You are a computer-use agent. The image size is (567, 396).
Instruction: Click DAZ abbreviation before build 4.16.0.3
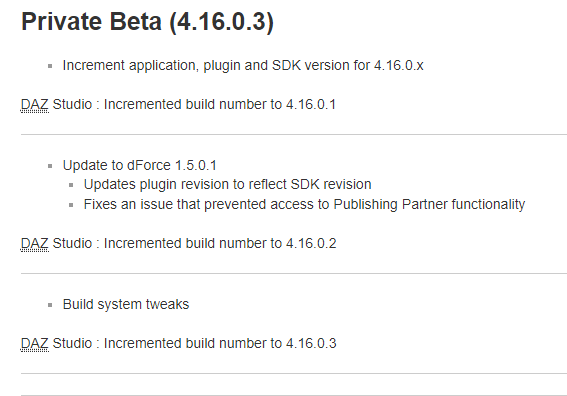(35, 343)
